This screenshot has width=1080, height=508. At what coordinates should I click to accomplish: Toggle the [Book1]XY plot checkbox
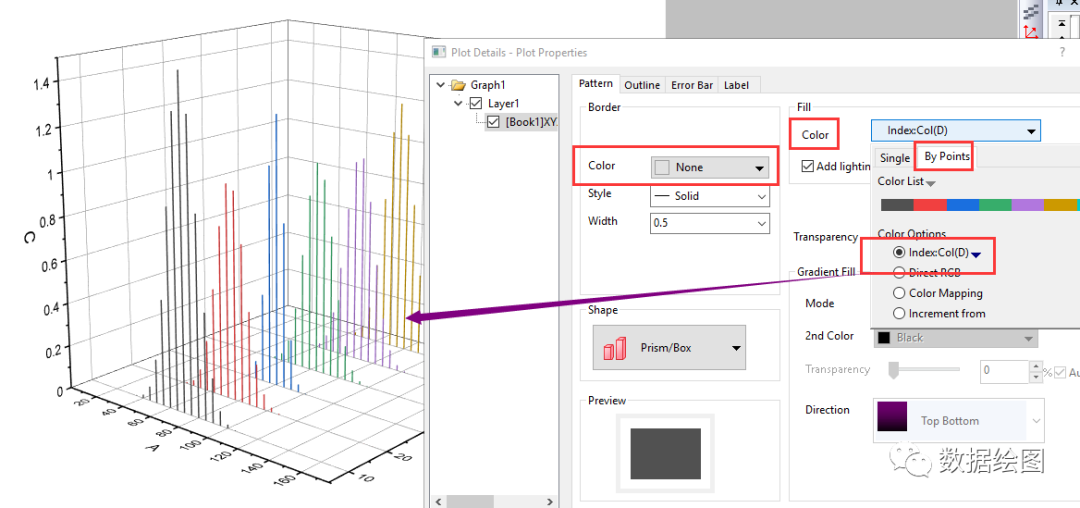point(493,122)
